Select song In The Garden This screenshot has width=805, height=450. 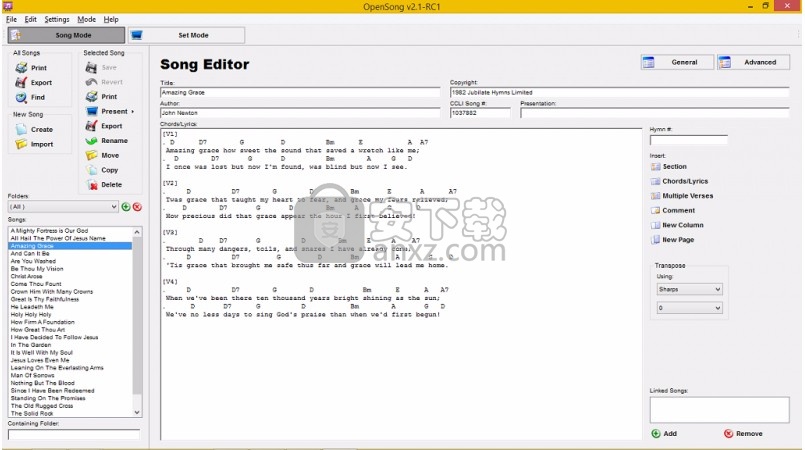[x=31, y=345]
